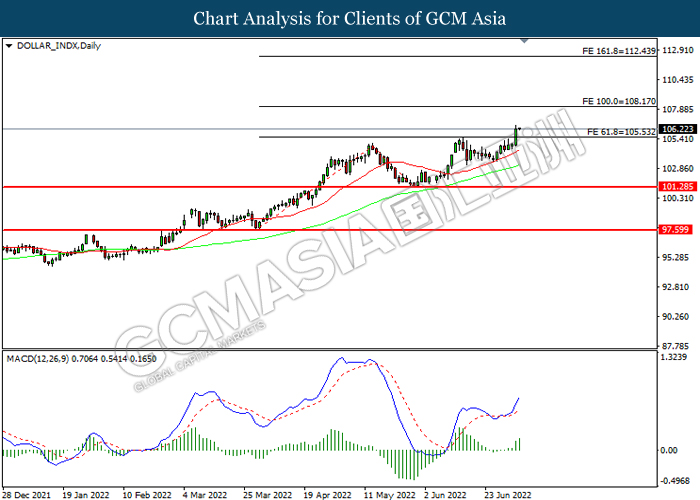Click the 110.435 price axis value
Viewport: 700px width, 500px height.
pyautogui.click(x=678, y=80)
